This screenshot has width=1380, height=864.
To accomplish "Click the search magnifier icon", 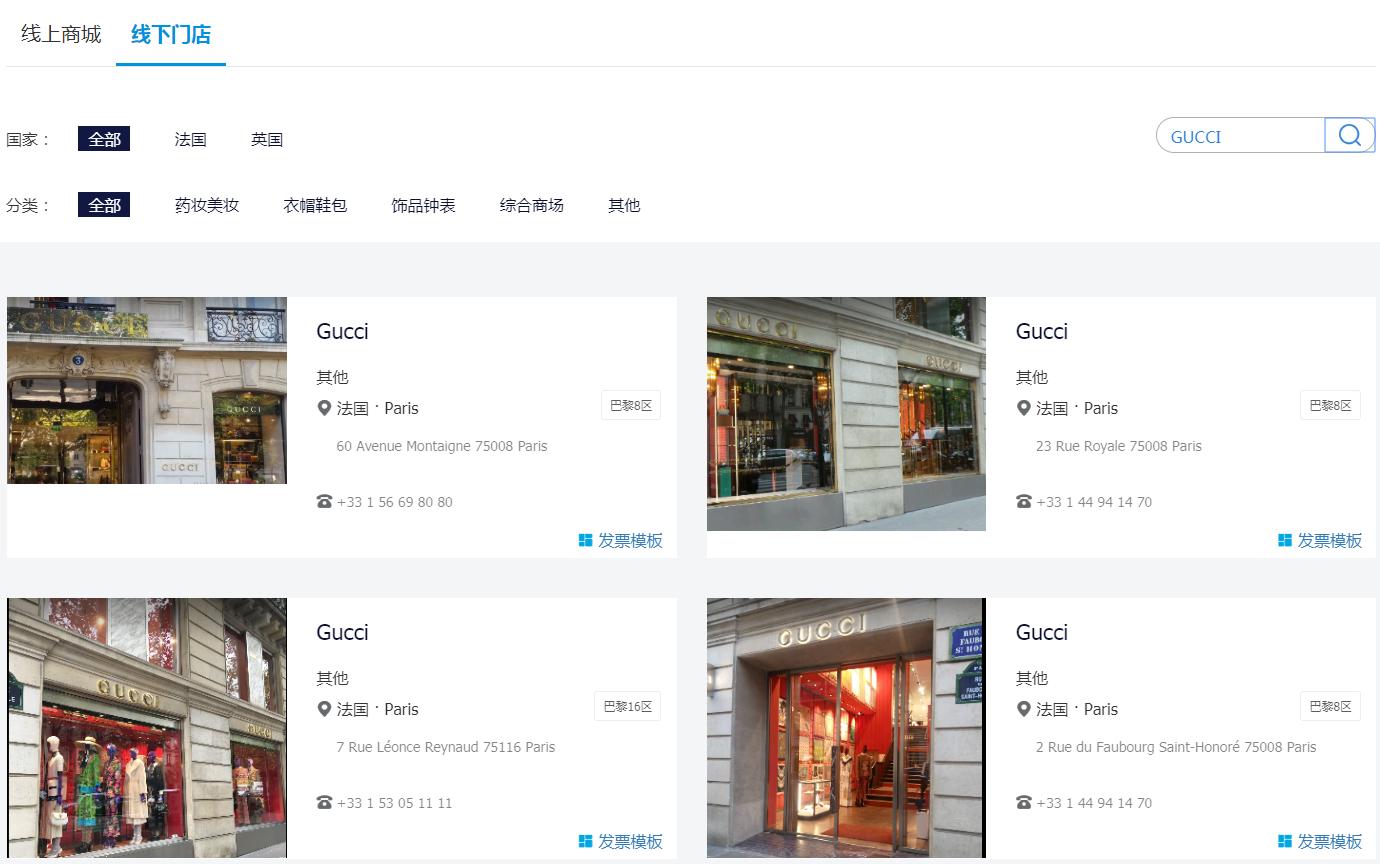I will [x=1349, y=135].
